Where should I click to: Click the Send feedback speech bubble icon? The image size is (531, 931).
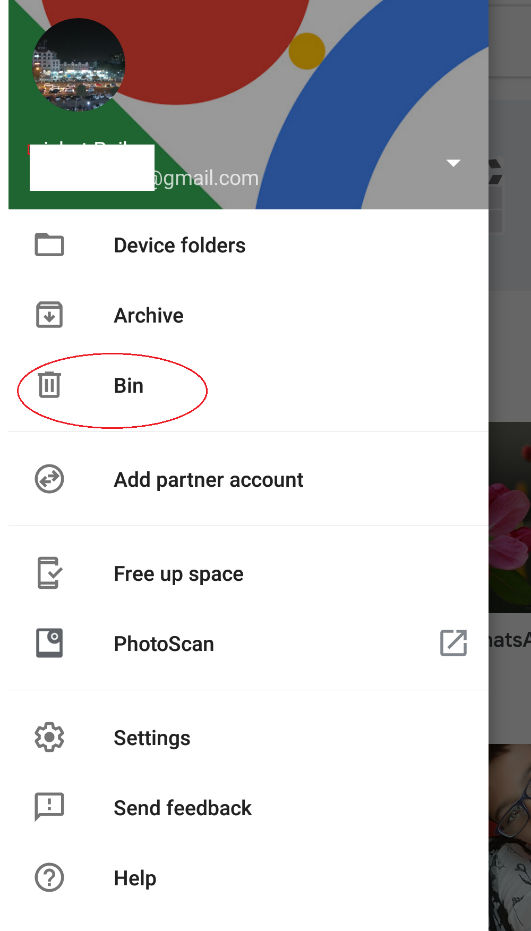tap(49, 808)
